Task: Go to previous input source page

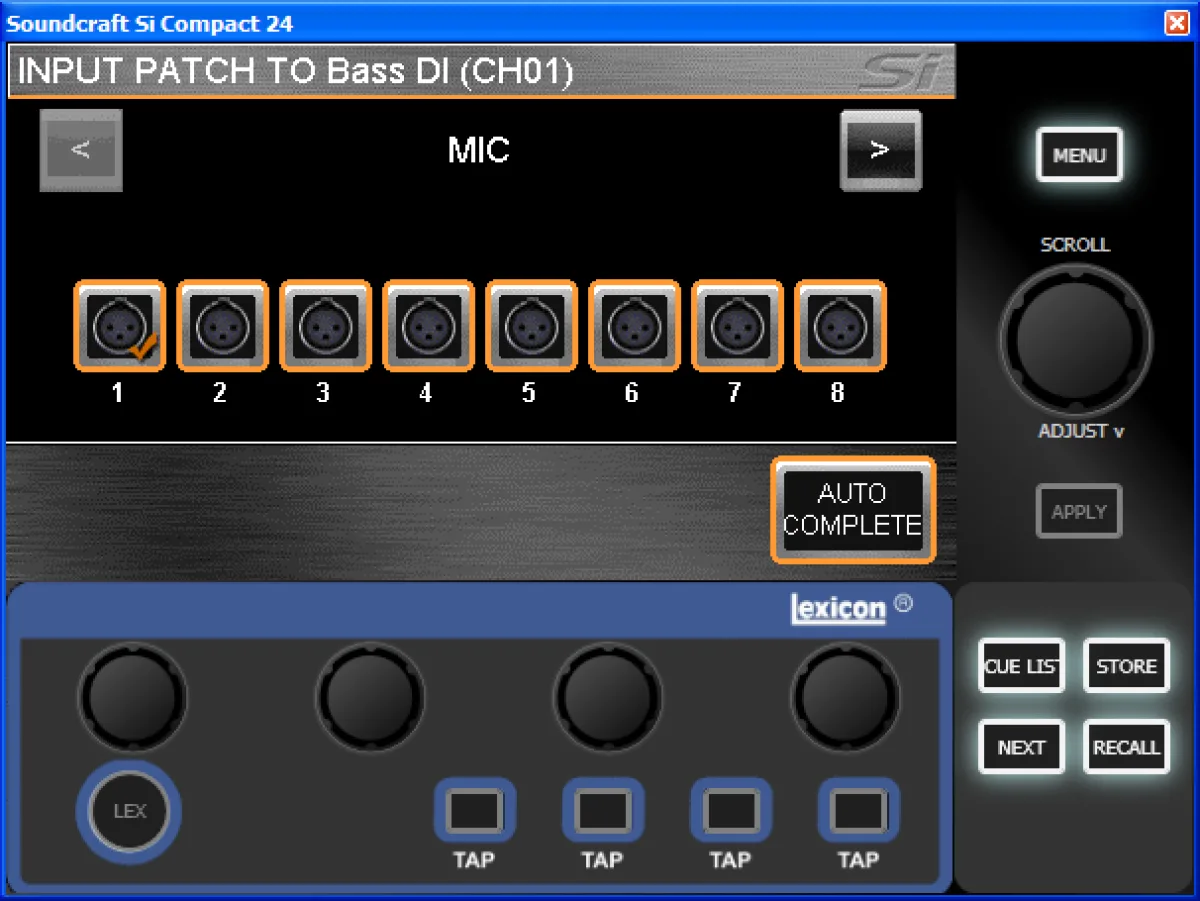Action: (81, 150)
